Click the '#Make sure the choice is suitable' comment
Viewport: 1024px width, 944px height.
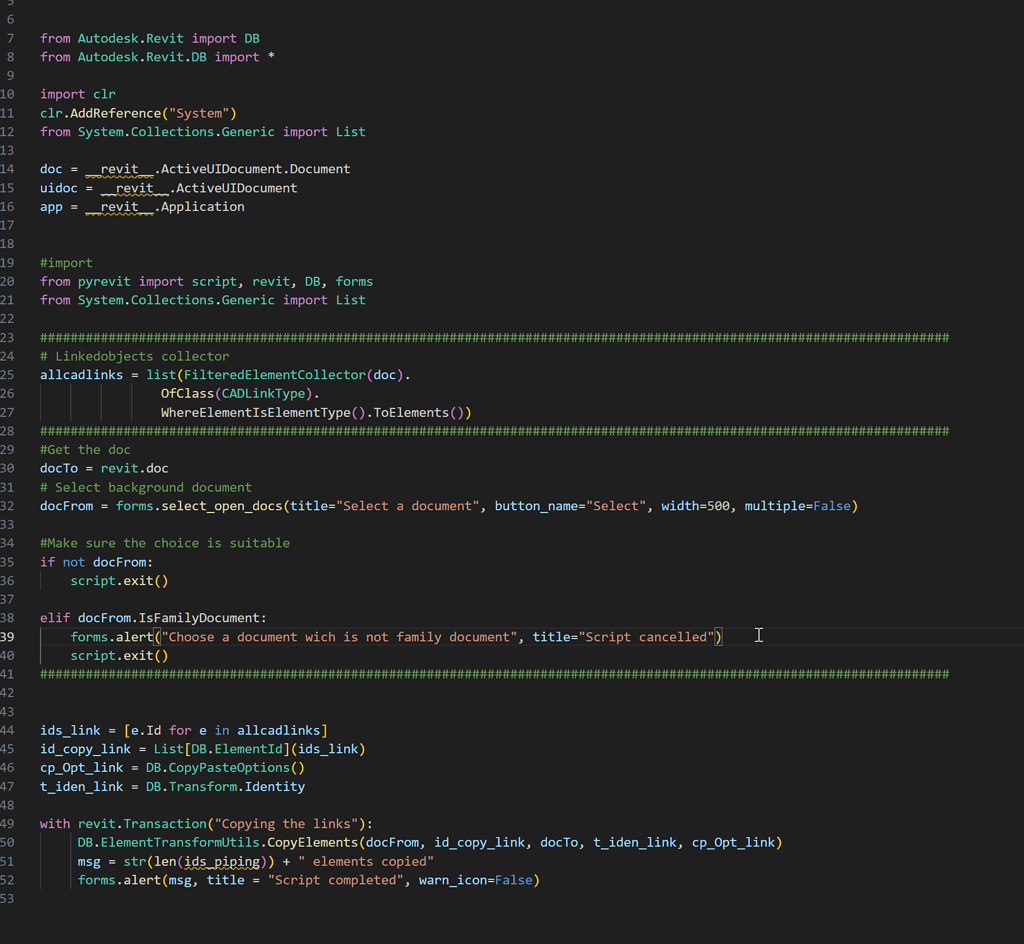[x=165, y=543]
